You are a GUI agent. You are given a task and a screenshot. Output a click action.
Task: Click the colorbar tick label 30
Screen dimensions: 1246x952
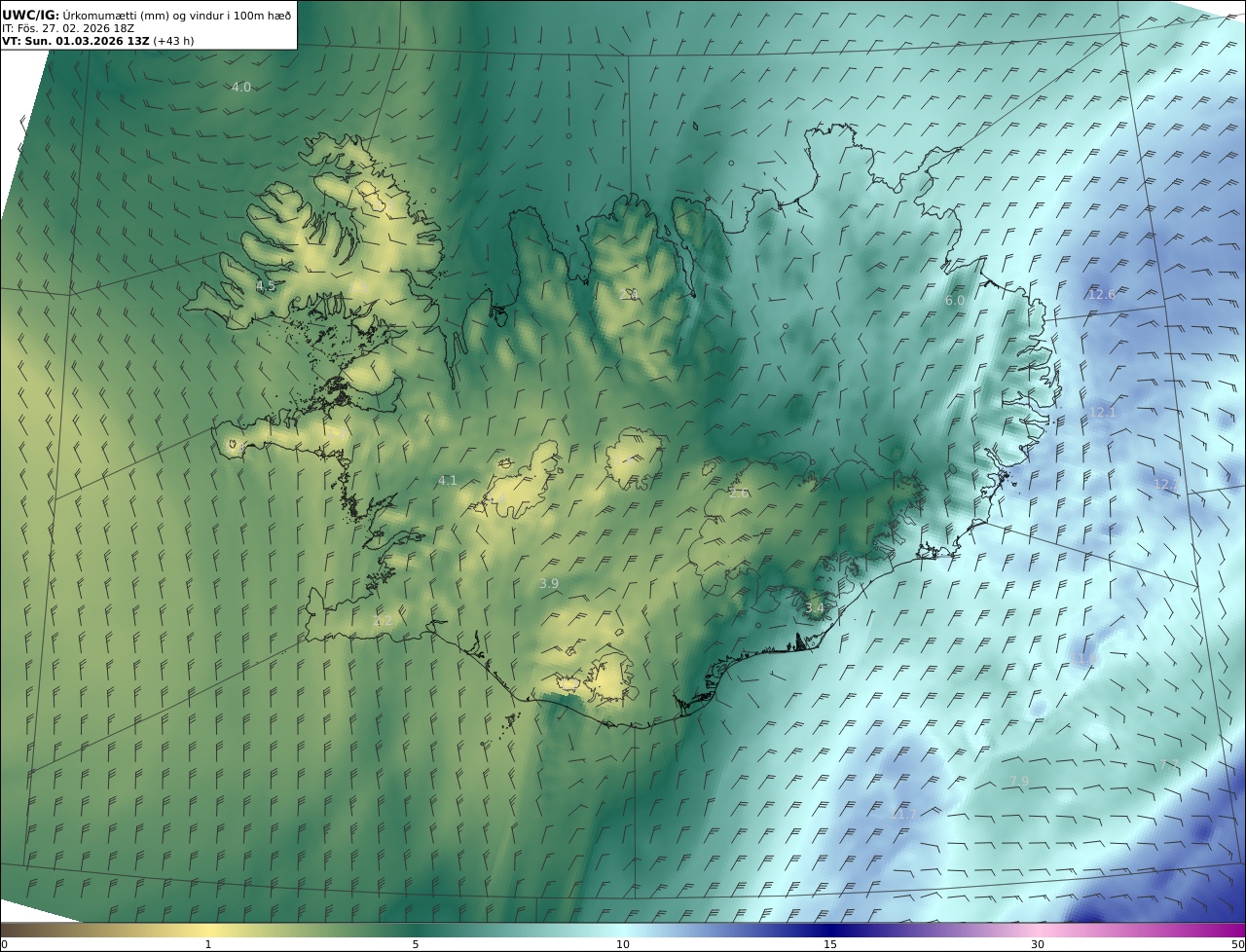[1038, 944]
